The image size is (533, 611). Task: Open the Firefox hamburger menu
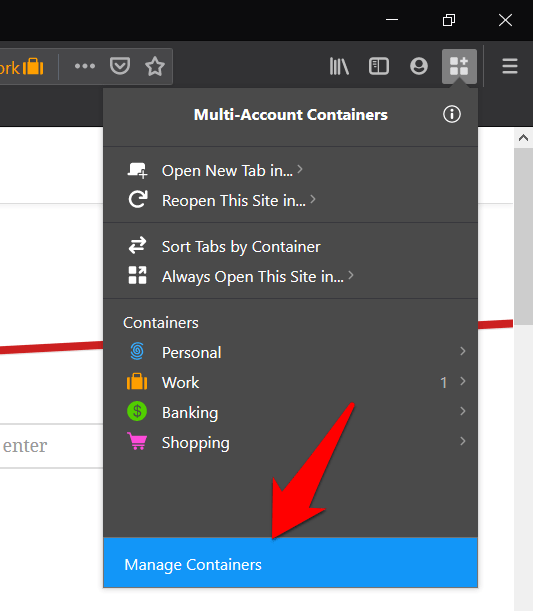510,66
